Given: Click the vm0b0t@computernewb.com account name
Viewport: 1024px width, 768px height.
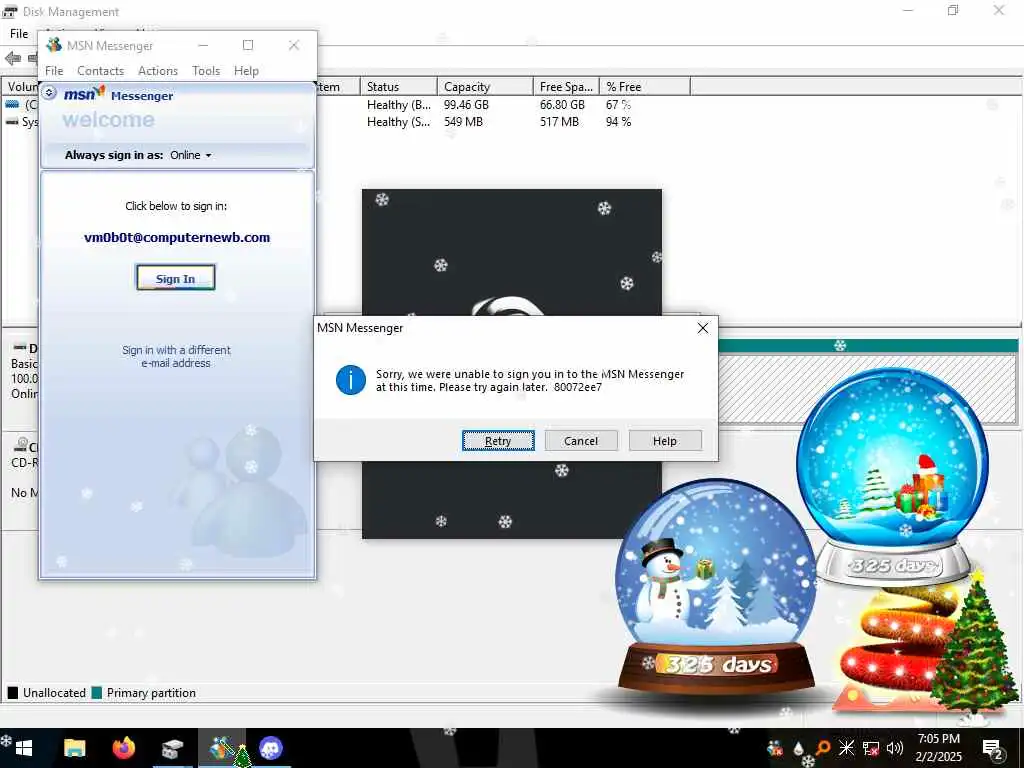Looking at the screenshot, I should coord(177,238).
